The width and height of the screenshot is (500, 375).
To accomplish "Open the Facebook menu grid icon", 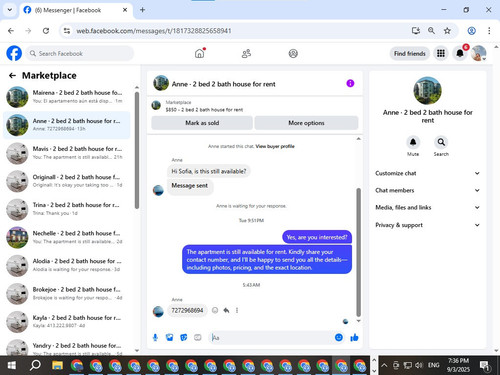I will (x=441, y=53).
